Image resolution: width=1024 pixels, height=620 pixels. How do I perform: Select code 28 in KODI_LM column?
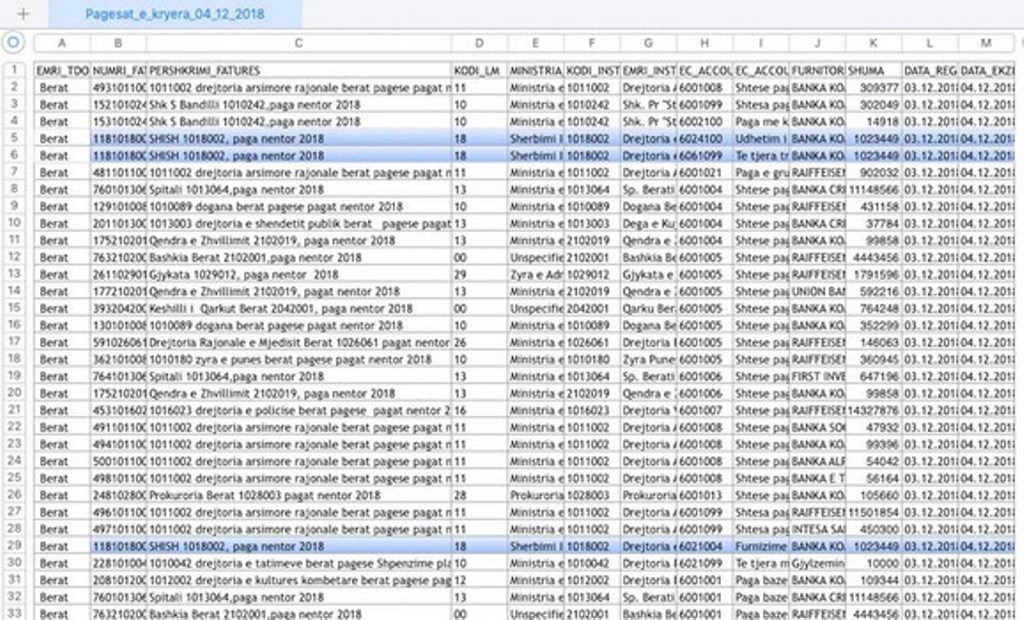point(479,495)
